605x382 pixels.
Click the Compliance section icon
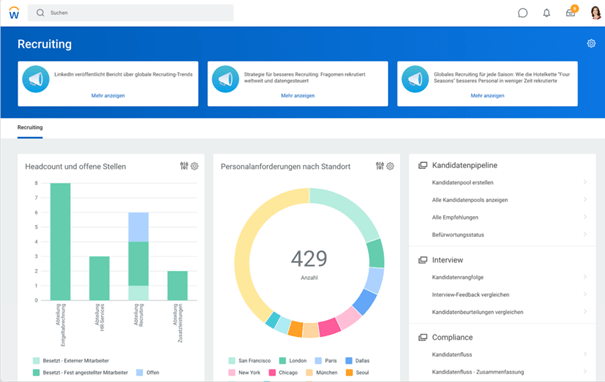coord(423,337)
